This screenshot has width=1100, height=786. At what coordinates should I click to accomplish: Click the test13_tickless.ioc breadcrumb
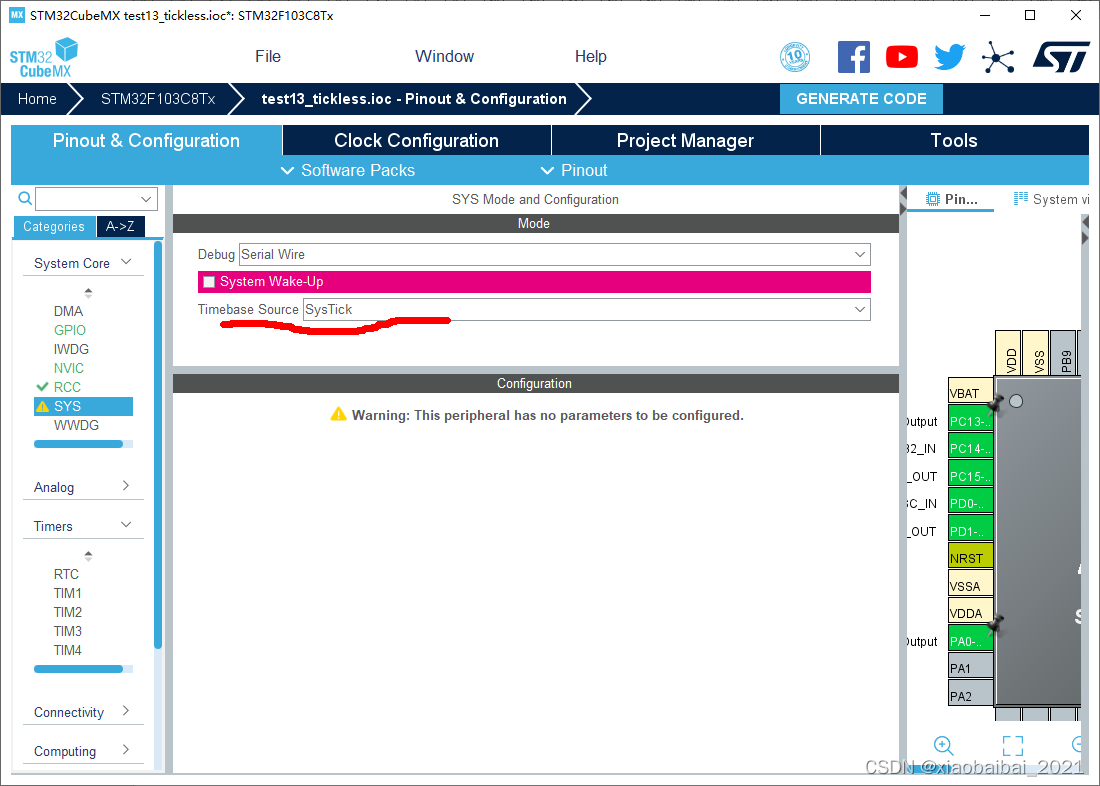pyautogui.click(x=414, y=99)
